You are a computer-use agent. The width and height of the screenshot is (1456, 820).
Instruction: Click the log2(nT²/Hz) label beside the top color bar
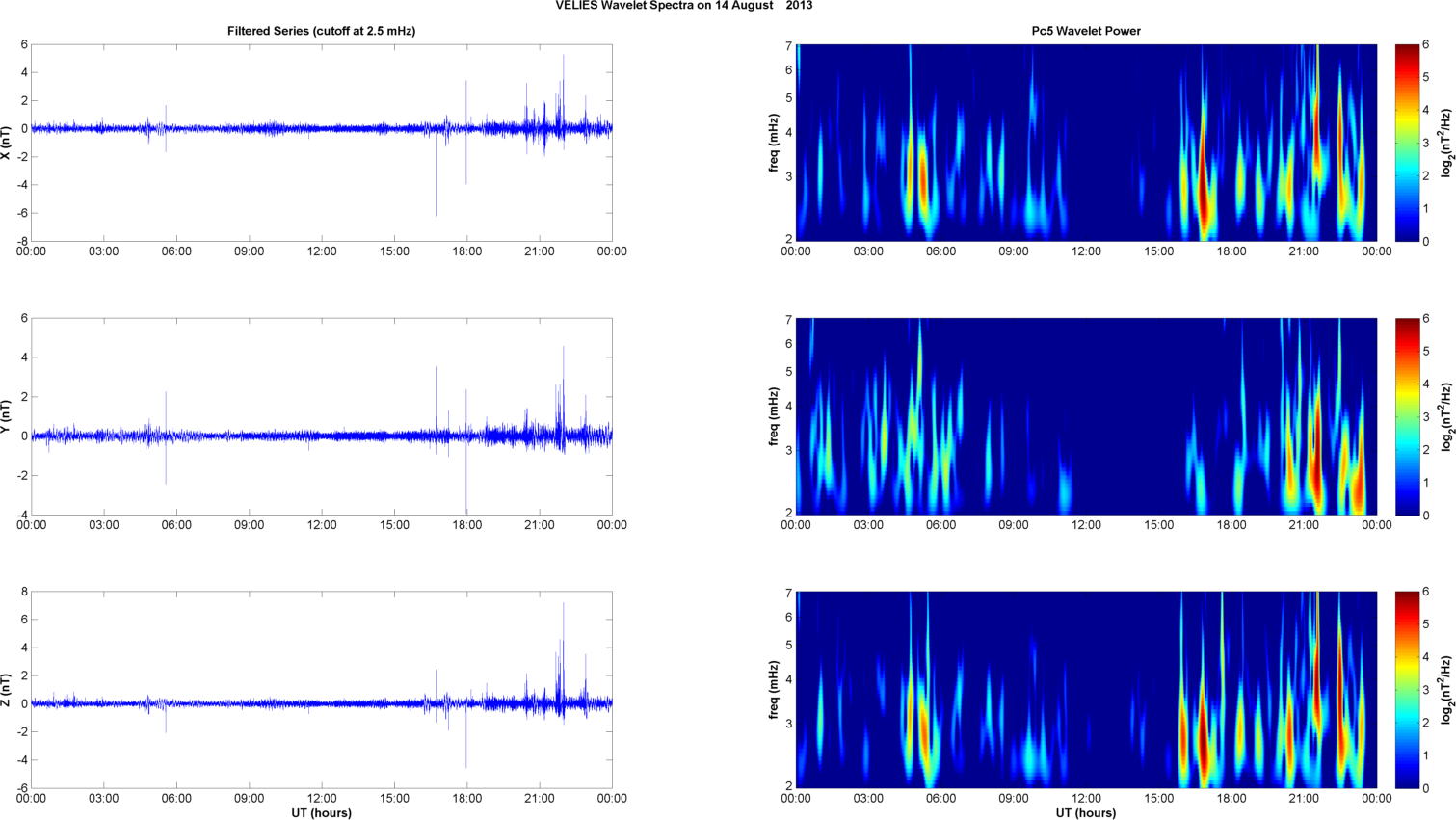click(1446, 143)
